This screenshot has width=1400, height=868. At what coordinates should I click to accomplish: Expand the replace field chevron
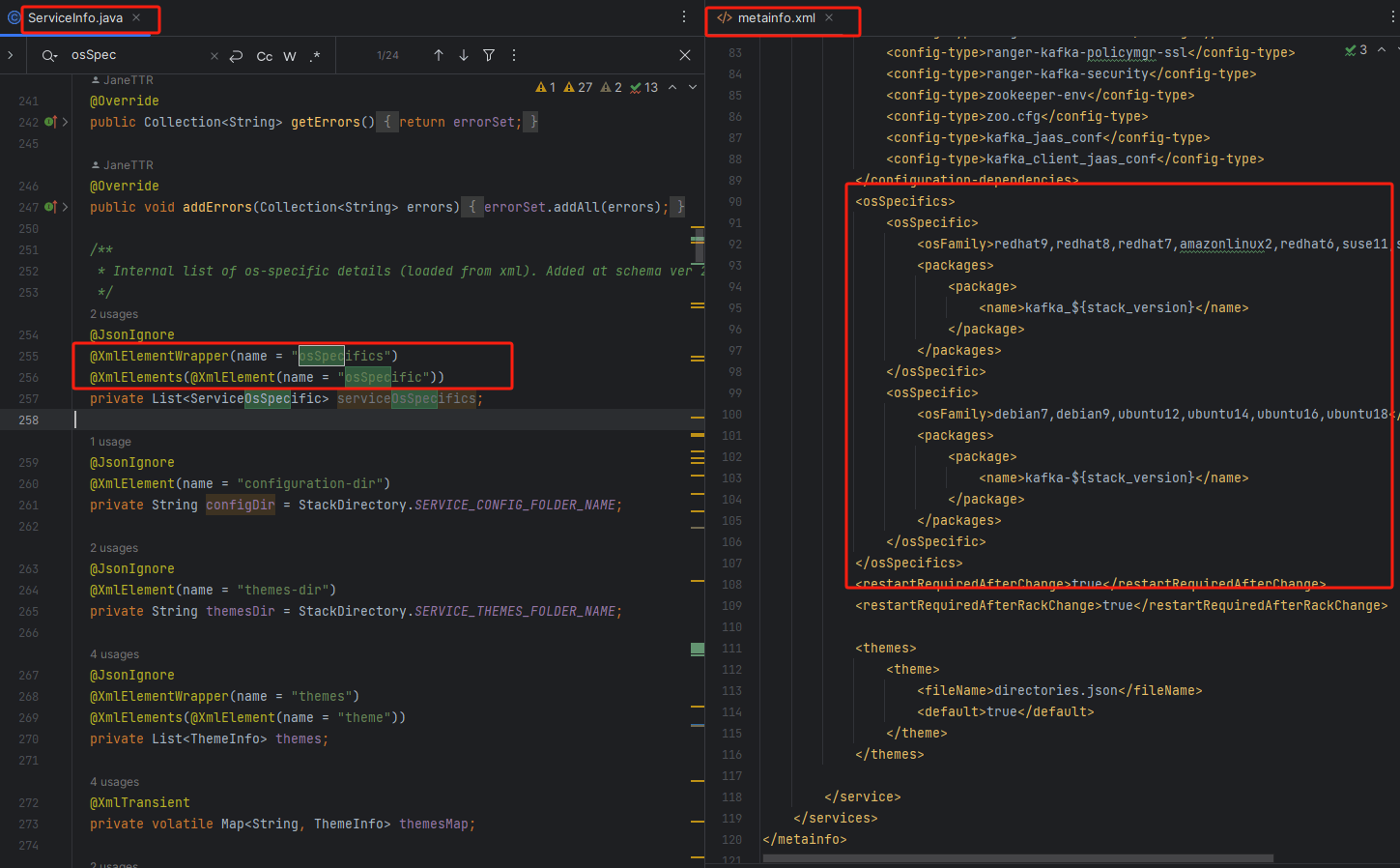click(x=11, y=55)
